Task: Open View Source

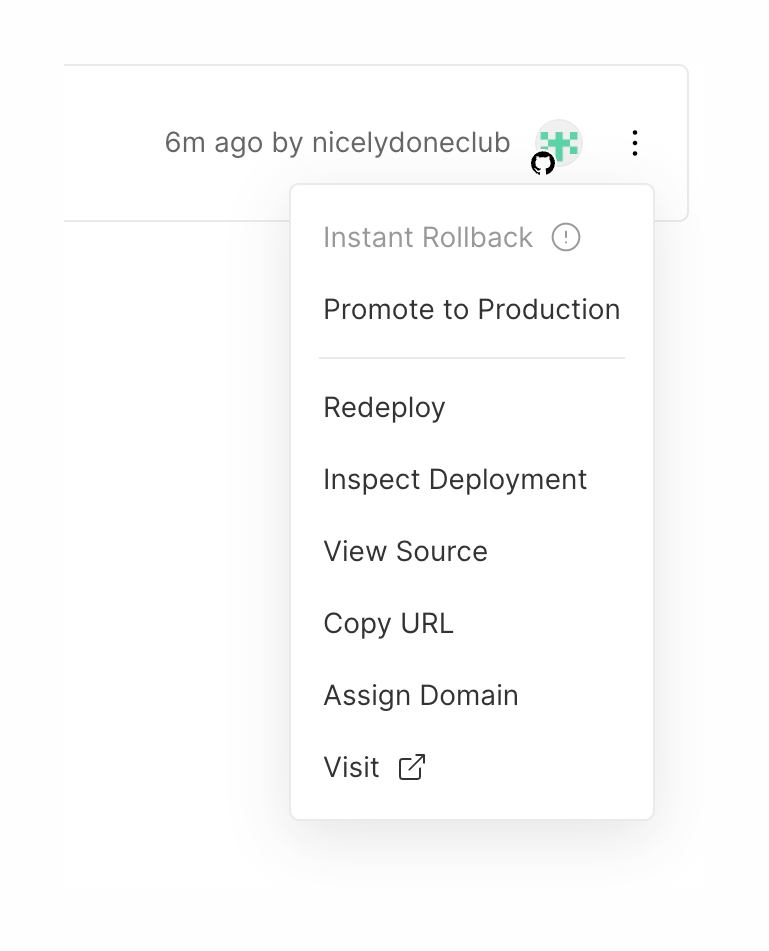Action: tap(404, 551)
